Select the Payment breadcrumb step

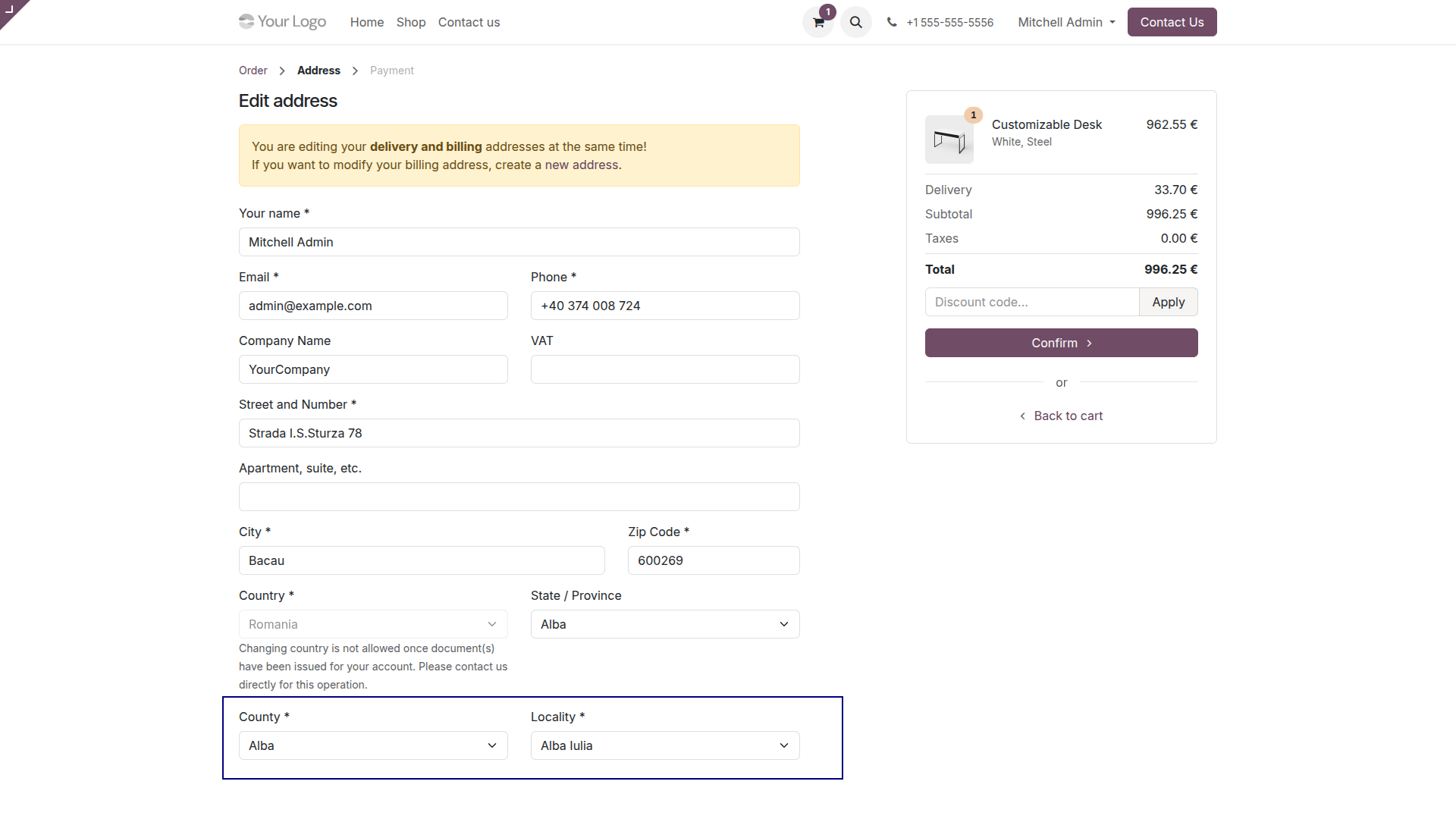[x=392, y=71]
